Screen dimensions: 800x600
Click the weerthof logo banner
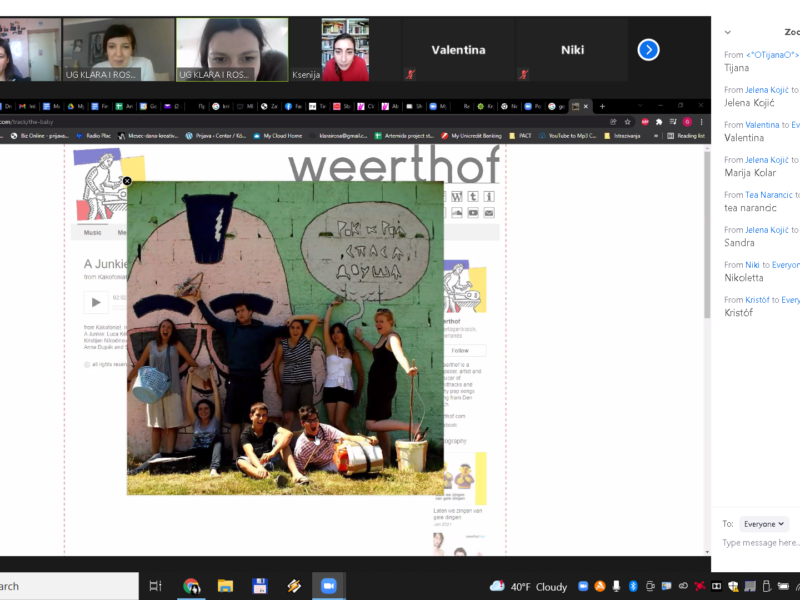394,164
